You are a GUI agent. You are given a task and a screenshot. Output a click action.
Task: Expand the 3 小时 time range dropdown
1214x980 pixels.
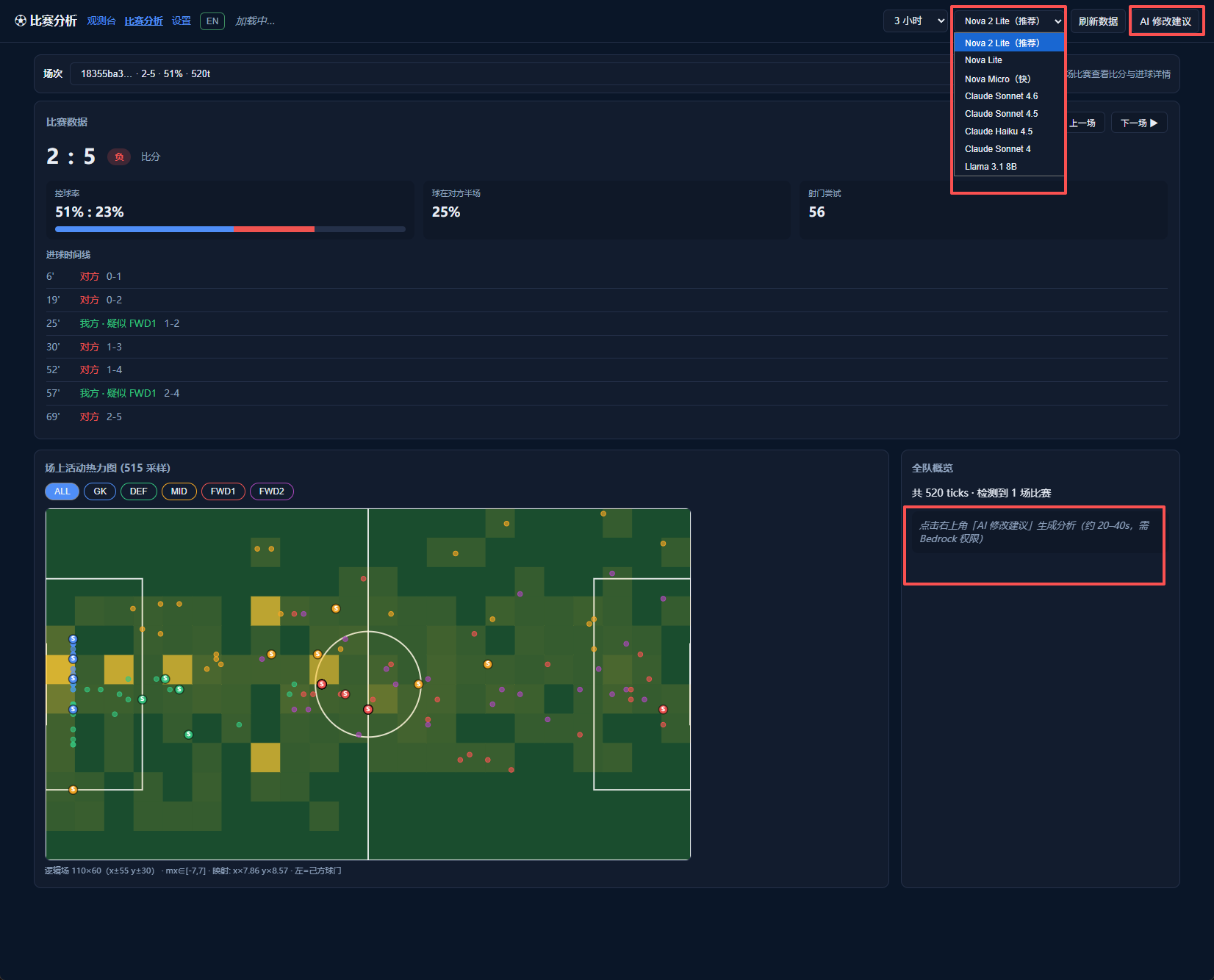[x=916, y=21]
